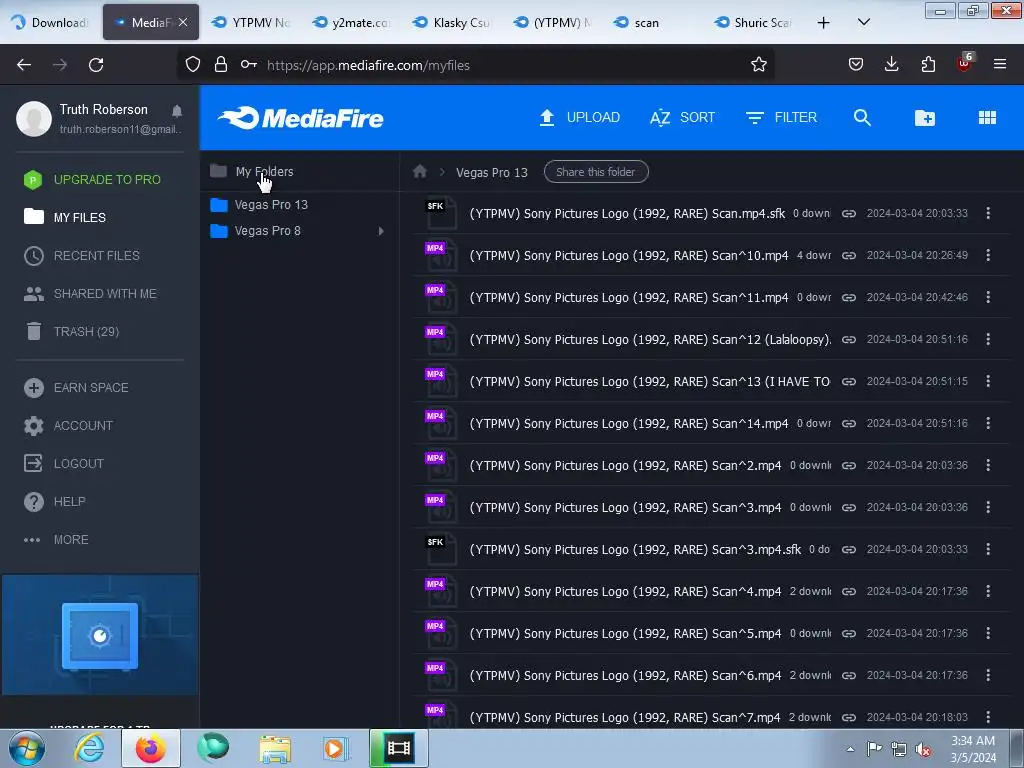Open the search magnifier in MediaFire toolbar

coord(862,118)
